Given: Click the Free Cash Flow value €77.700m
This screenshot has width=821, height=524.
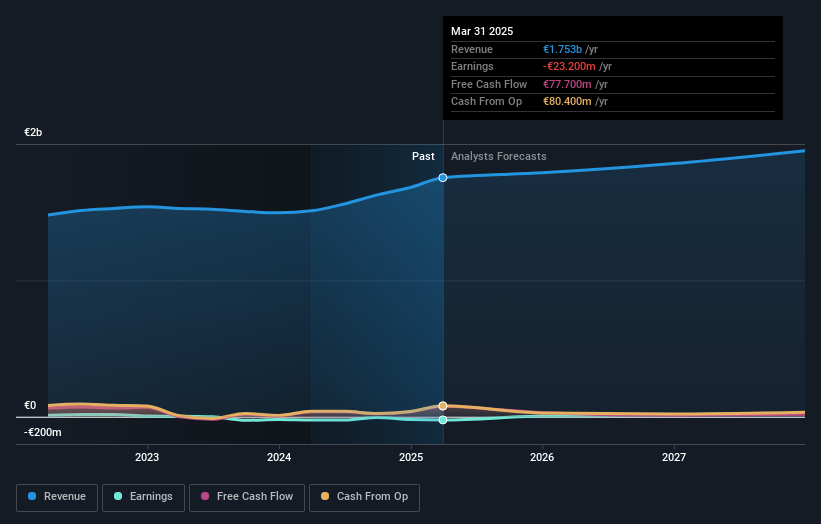Looking at the screenshot, I should point(567,84).
